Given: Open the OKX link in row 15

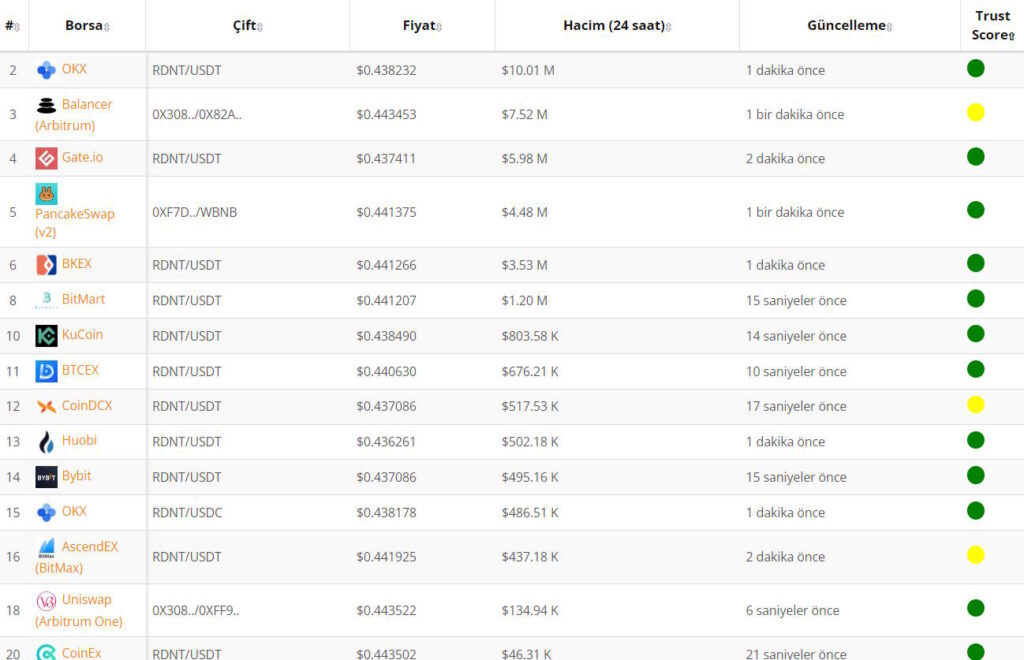Looking at the screenshot, I should pos(74,511).
